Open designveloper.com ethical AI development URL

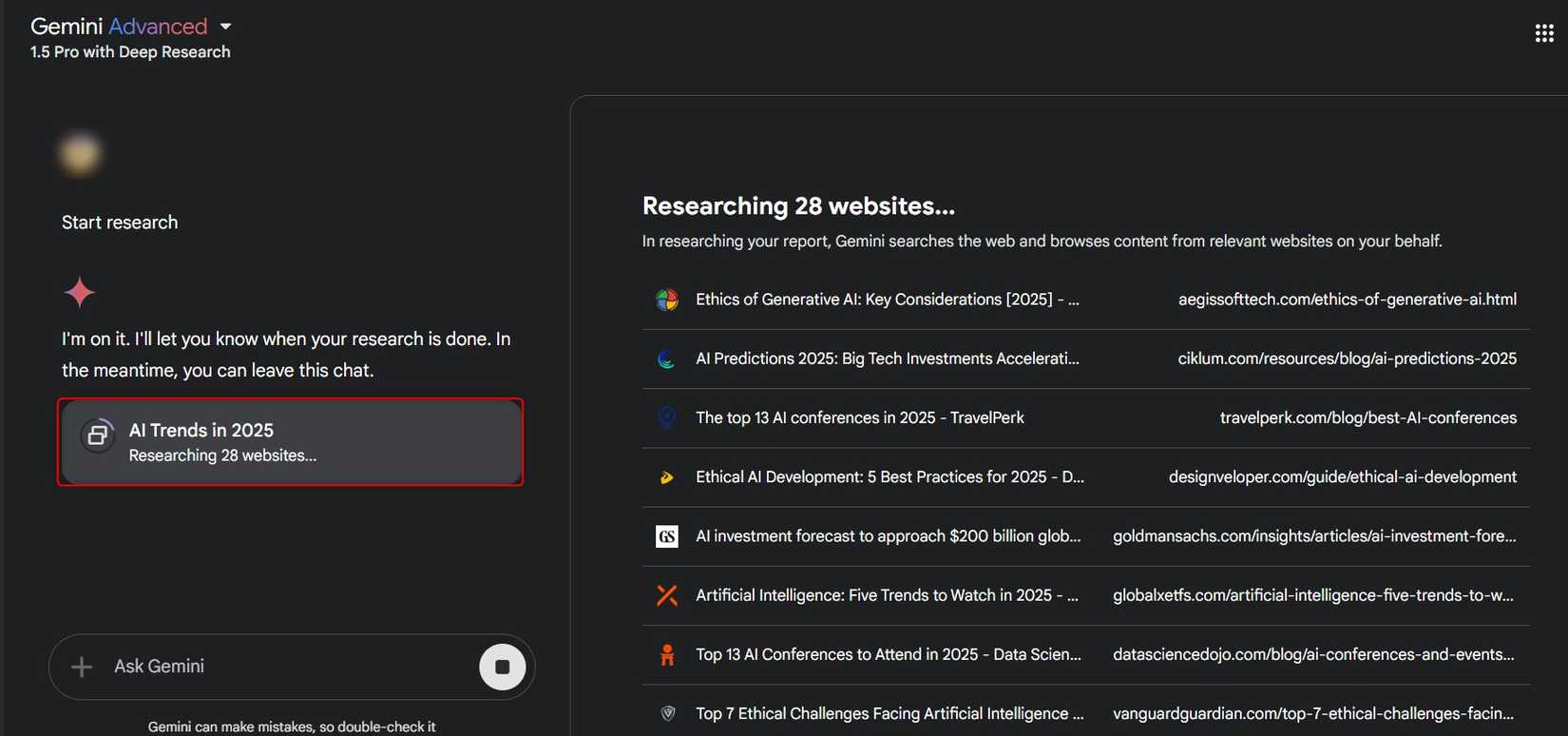(x=1342, y=476)
